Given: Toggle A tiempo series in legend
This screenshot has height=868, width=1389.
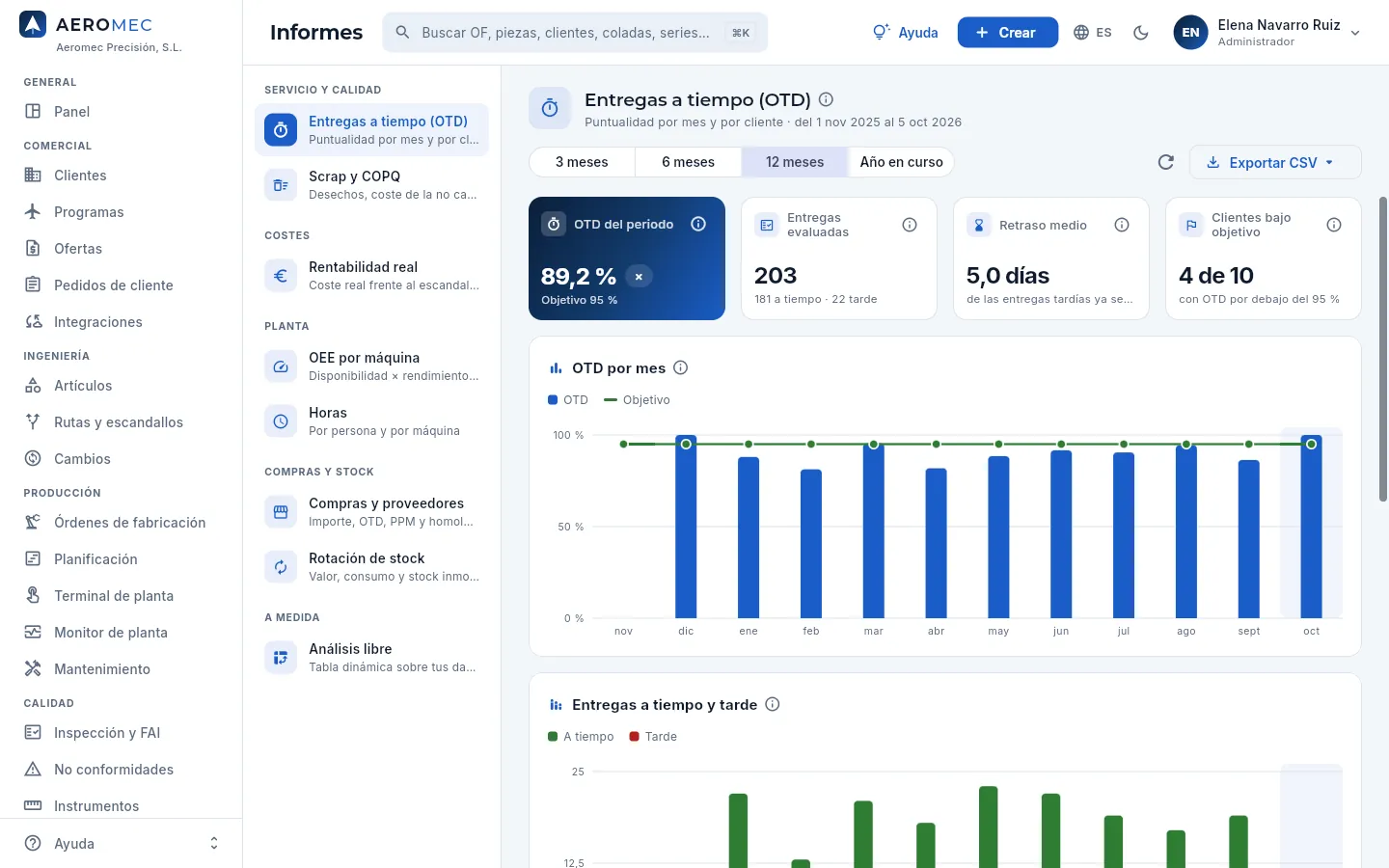Looking at the screenshot, I should 581,736.
